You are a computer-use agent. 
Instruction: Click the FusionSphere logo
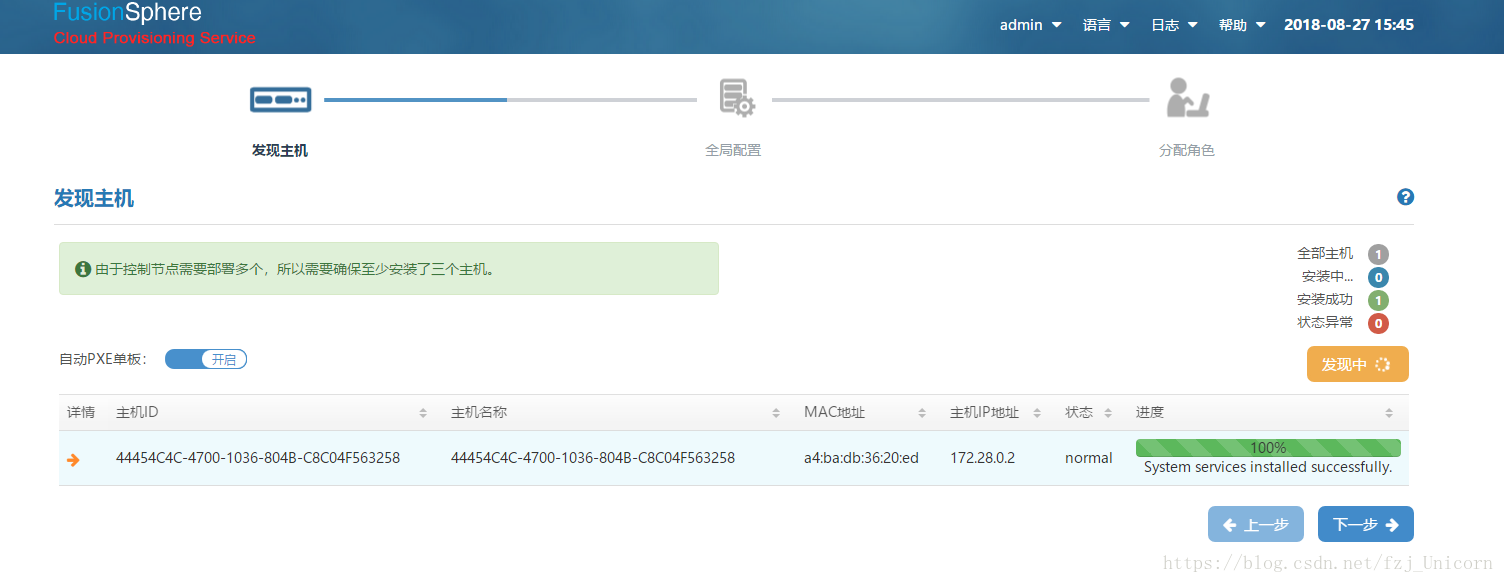[127, 14]
